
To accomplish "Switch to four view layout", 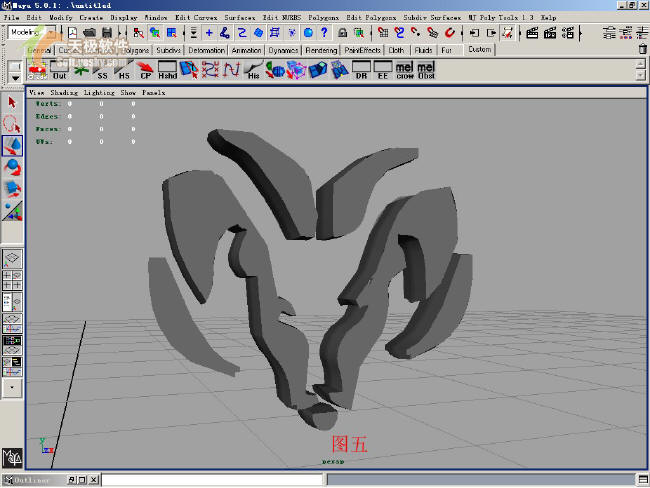I will click(12, 280).
